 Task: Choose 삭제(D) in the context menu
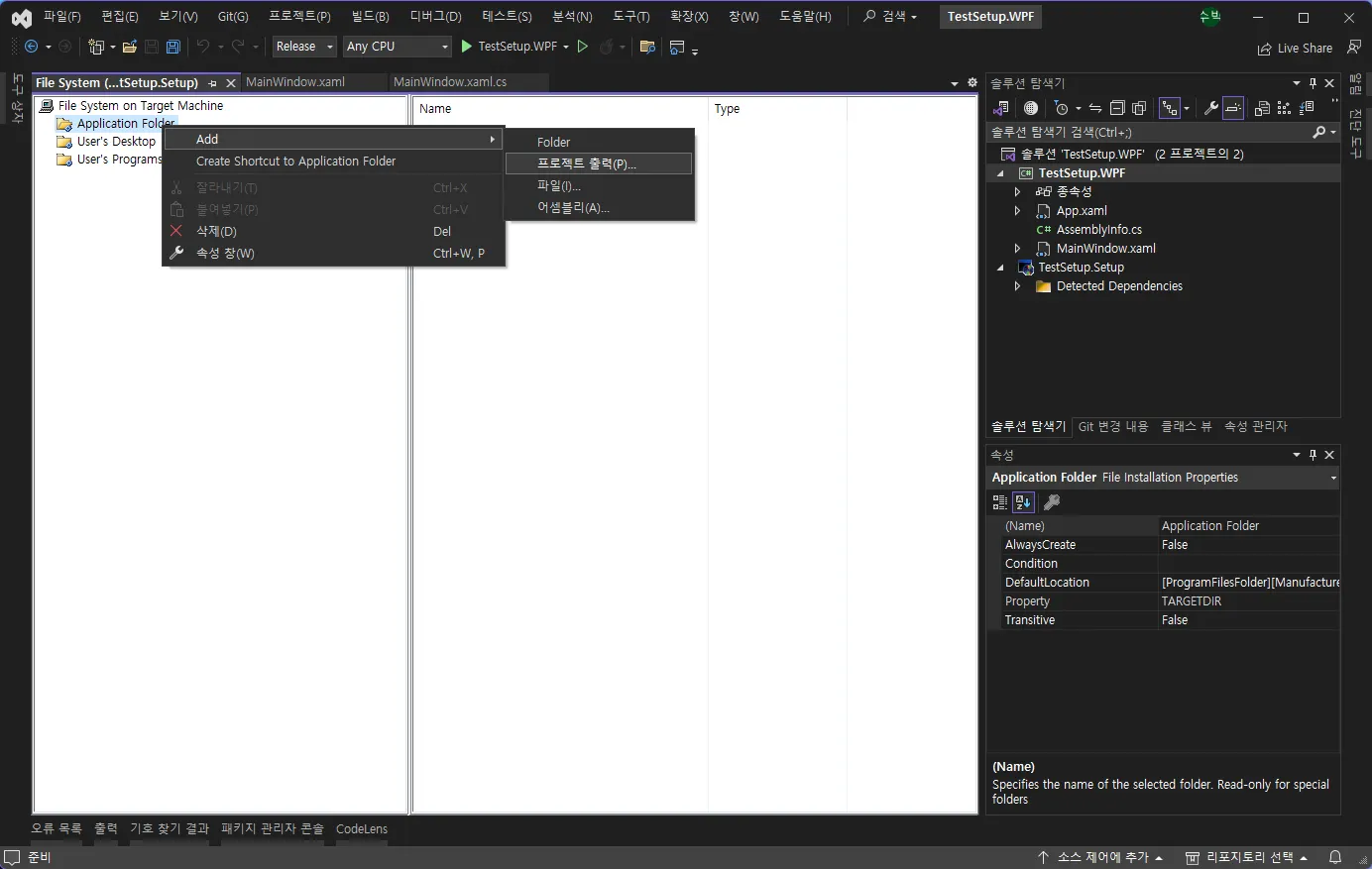click(333, 231)
